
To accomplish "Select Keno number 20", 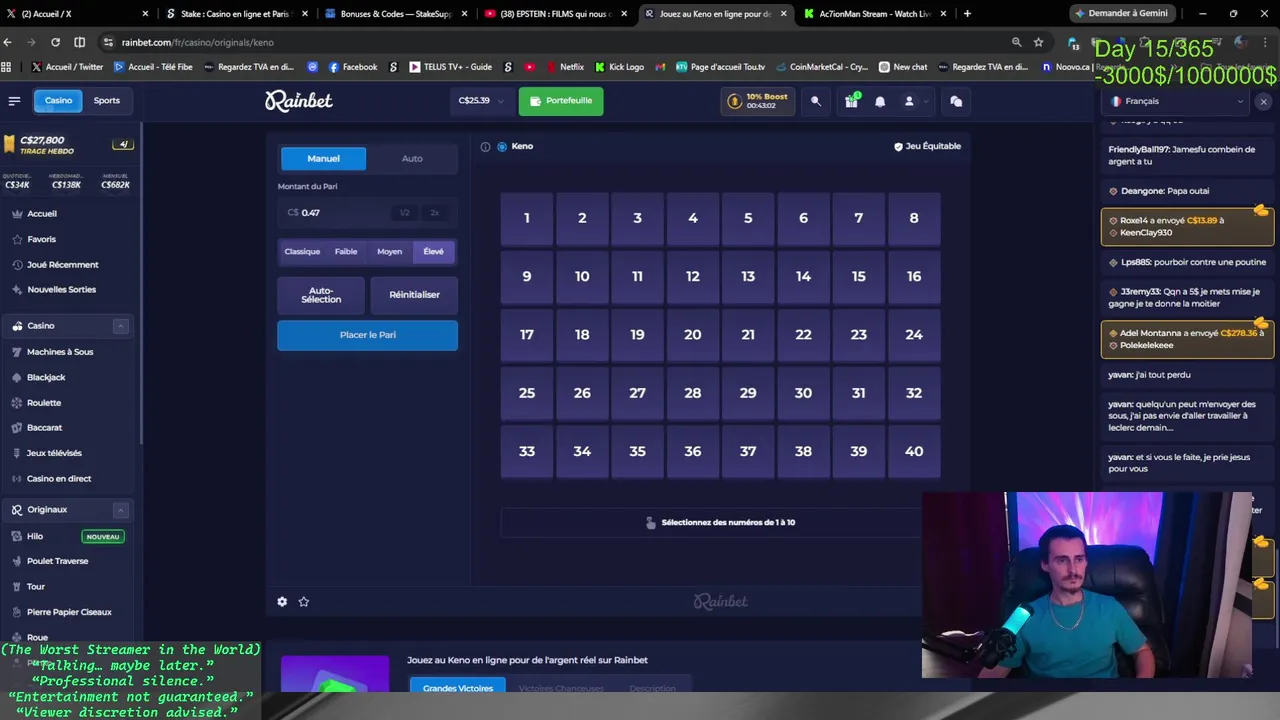I will click(x=692, y=335).
